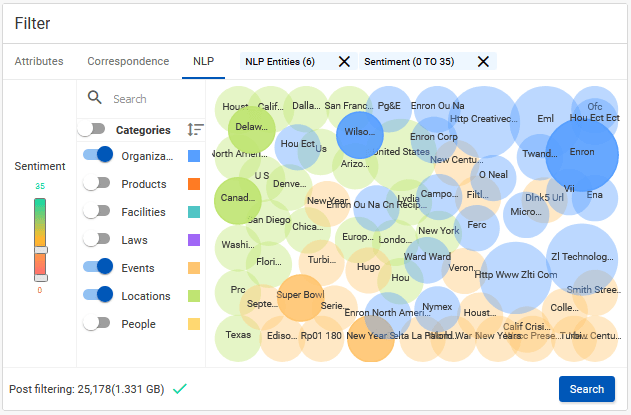Disable the Organizations category toggle
Screen dimensions: 631x415
pyautogui.click(x=98, y=155)
